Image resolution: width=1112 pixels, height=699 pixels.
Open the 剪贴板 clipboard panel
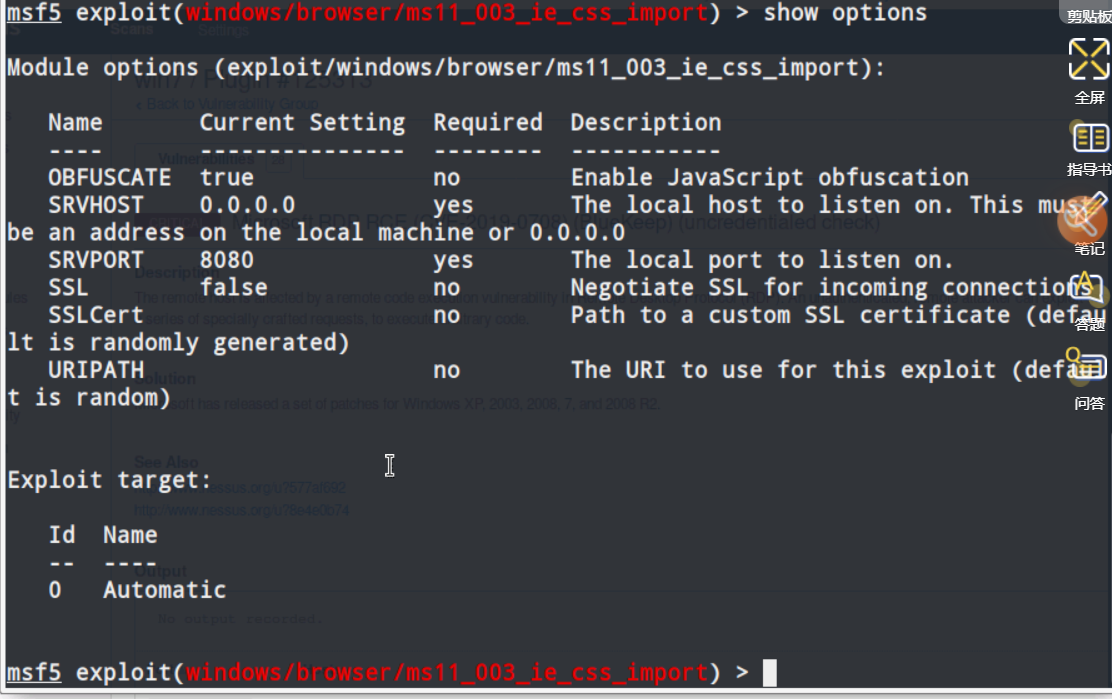(1089, 14)
